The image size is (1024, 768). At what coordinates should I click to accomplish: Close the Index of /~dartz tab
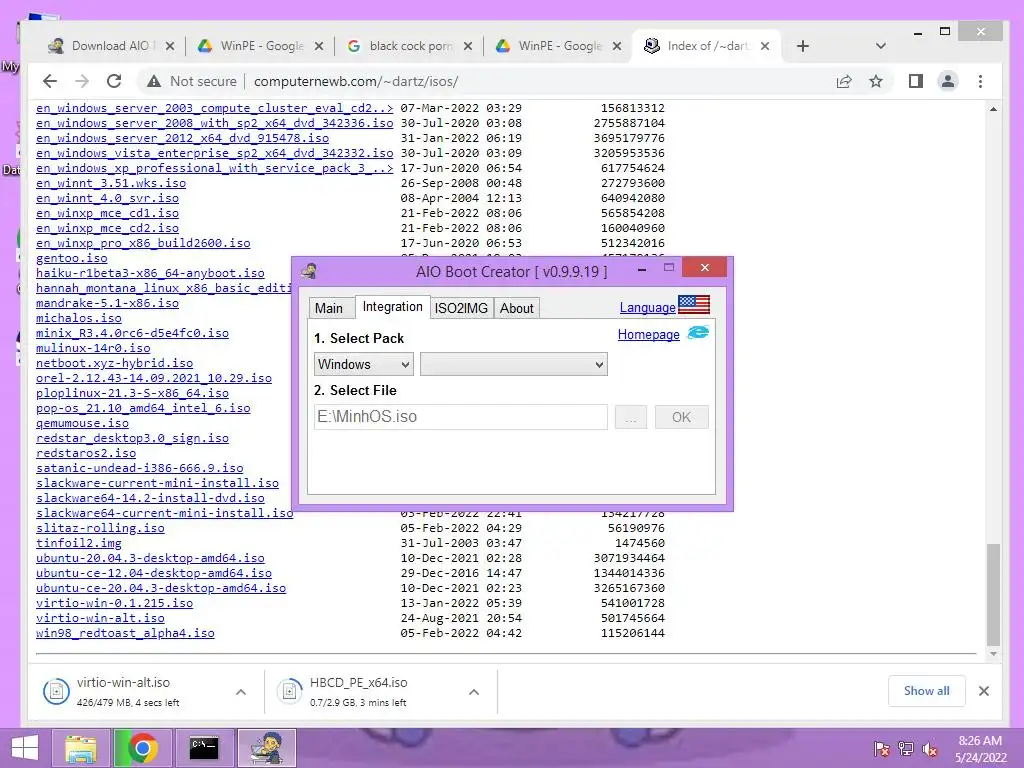pyautogui.click(x=765, y=46)
